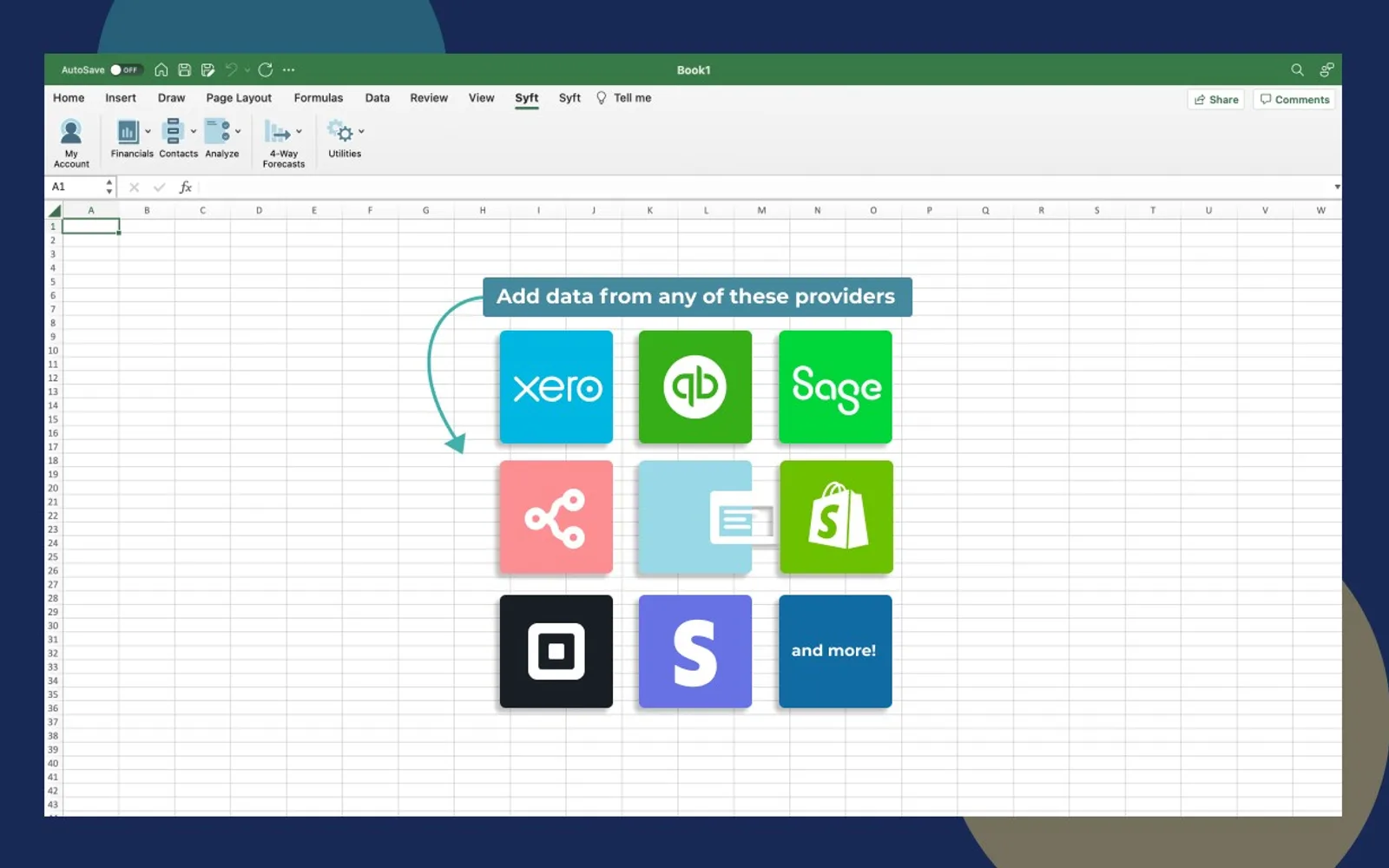Click the Undo arrow icon
The height and width of the screenshot is (868, 1389).
(232, 69)
